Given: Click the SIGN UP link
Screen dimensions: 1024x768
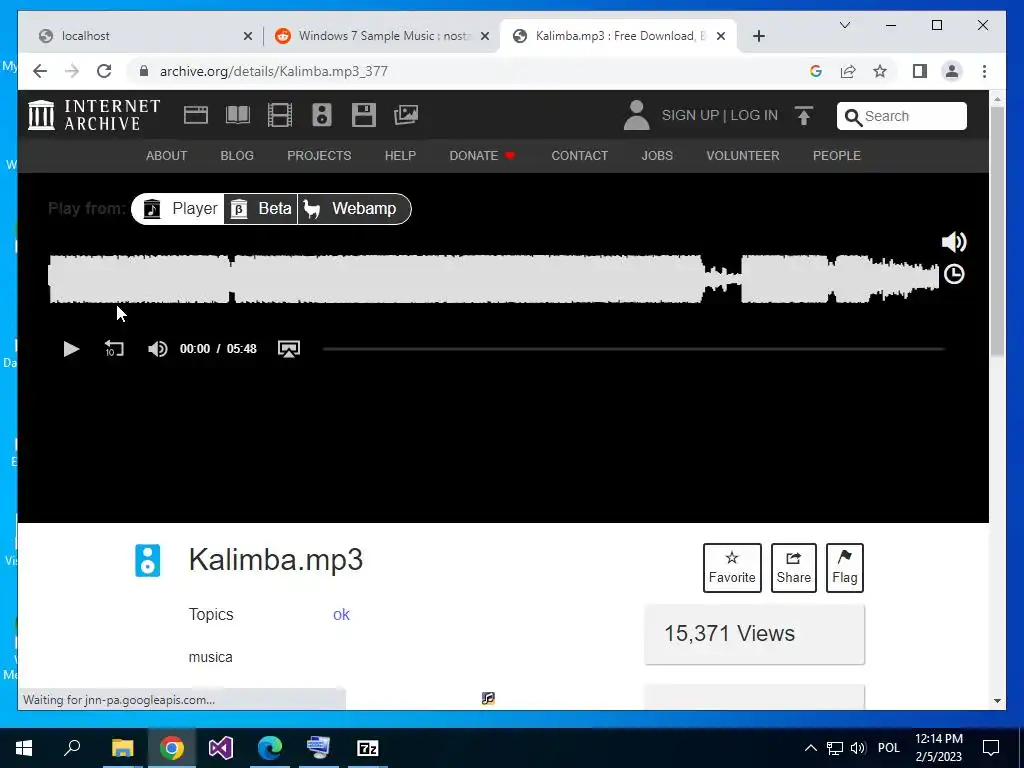Looking at the screenshot, I should tap(690, 116).
